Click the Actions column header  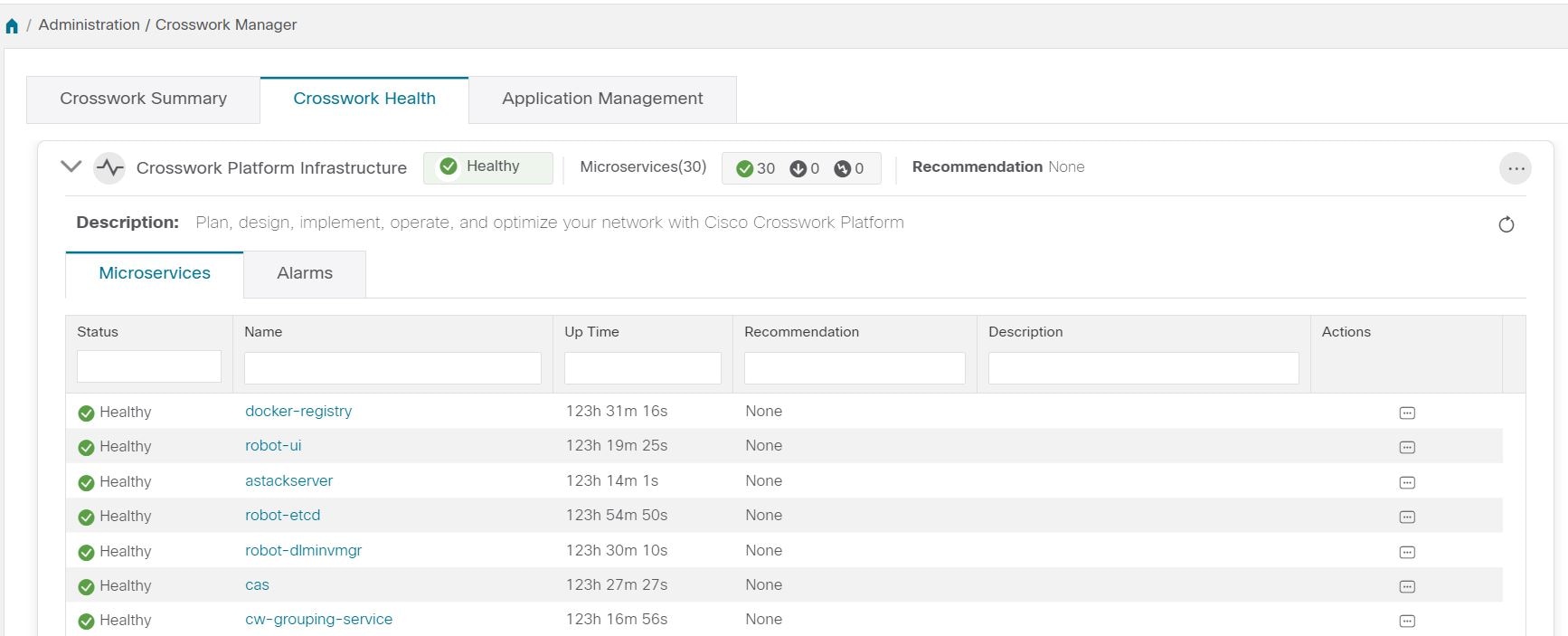click(1346, 332)
